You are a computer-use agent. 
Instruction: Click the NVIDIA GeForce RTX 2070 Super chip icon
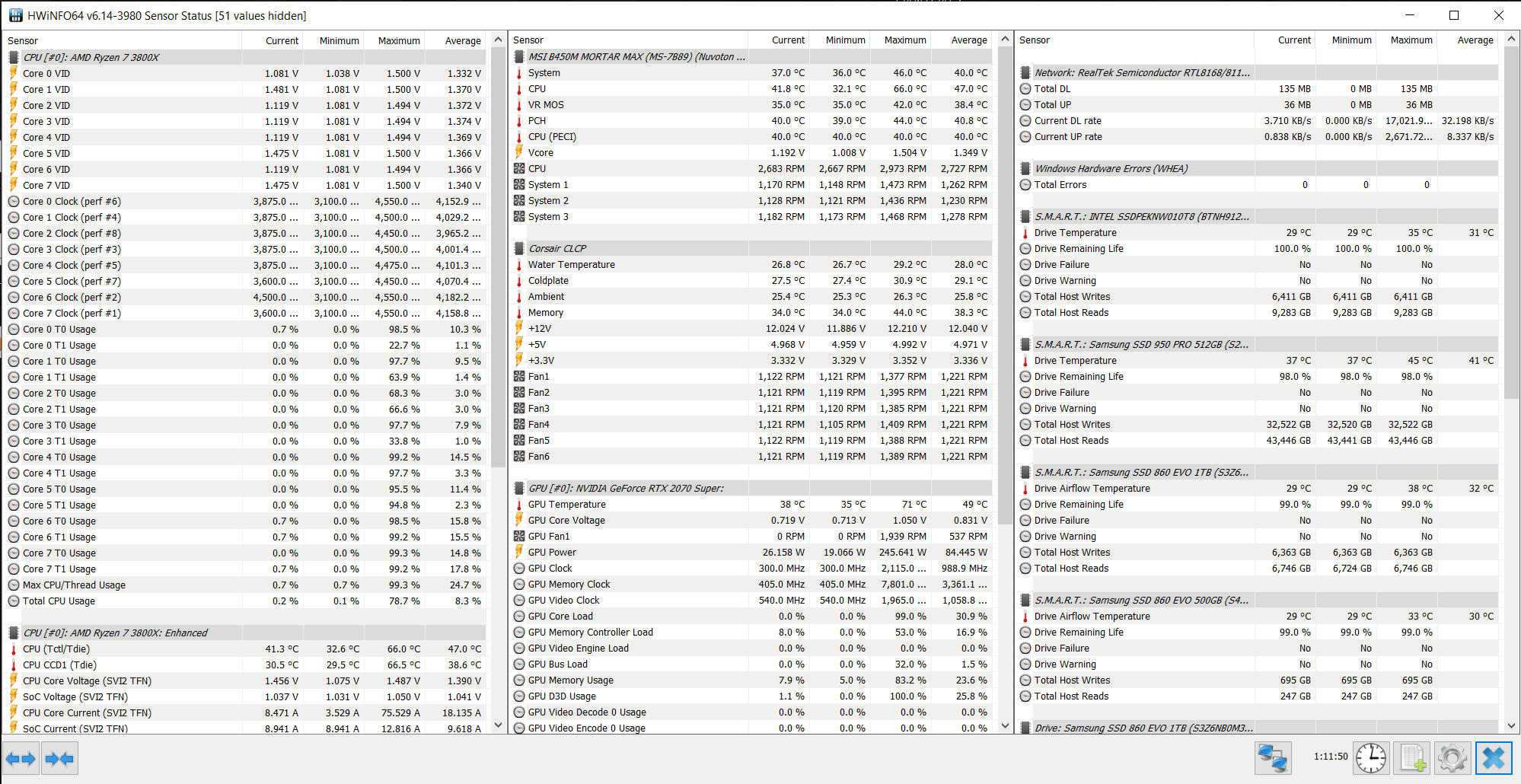coord(519,488)
